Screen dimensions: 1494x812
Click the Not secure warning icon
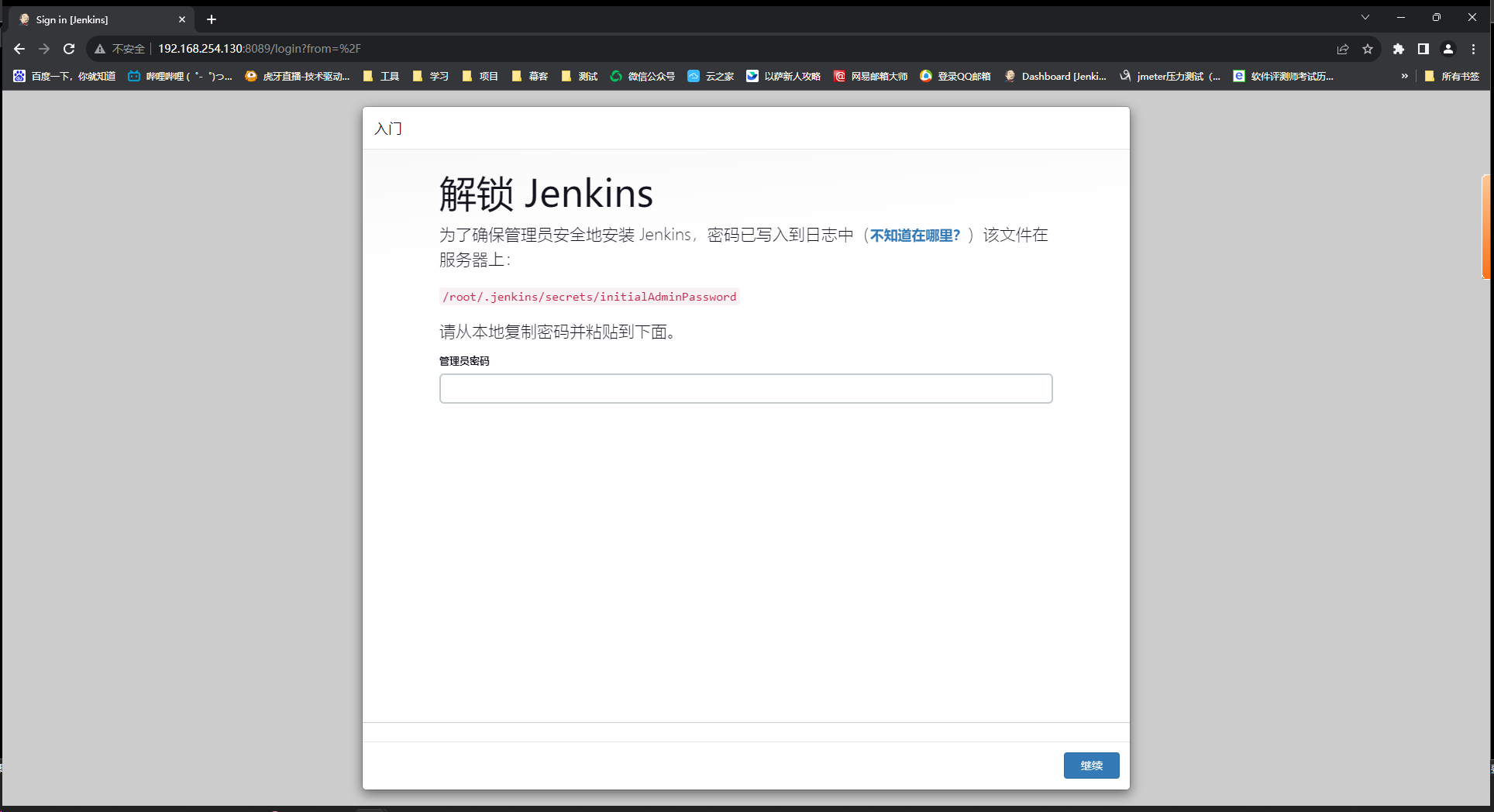click(100, 49)
